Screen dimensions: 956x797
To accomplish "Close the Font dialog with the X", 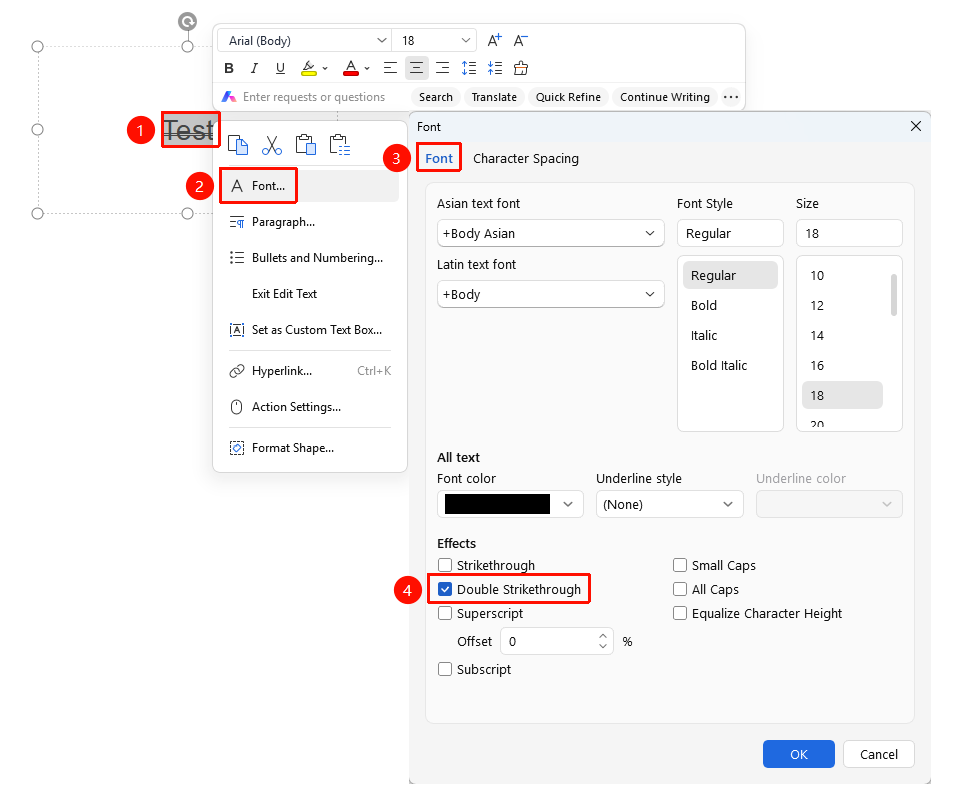I will pyautogui.click(x=916, y=126).
